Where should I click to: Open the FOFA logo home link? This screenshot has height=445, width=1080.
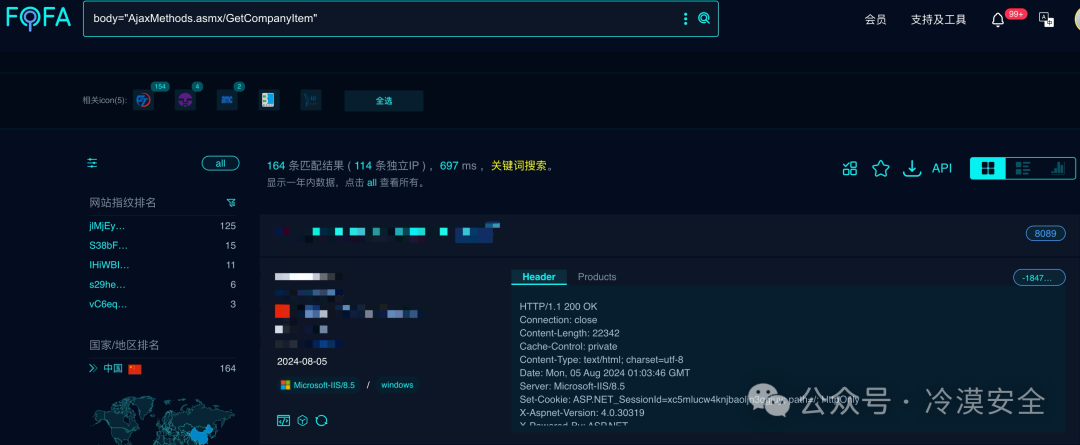pyautogui.click(x=39, y=17)
